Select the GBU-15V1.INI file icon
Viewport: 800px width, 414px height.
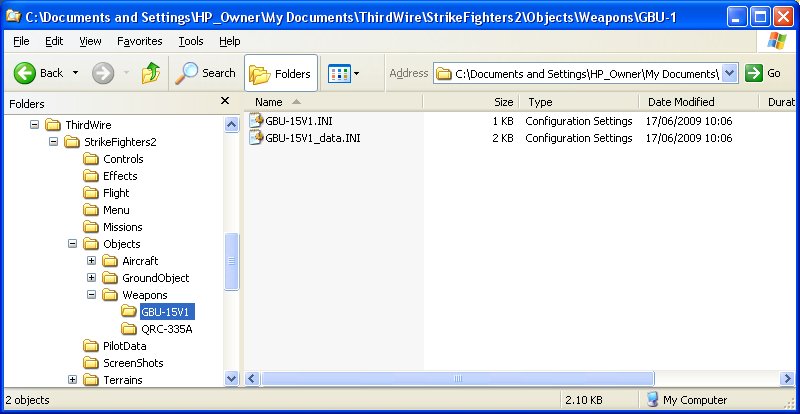coord(256,121)
